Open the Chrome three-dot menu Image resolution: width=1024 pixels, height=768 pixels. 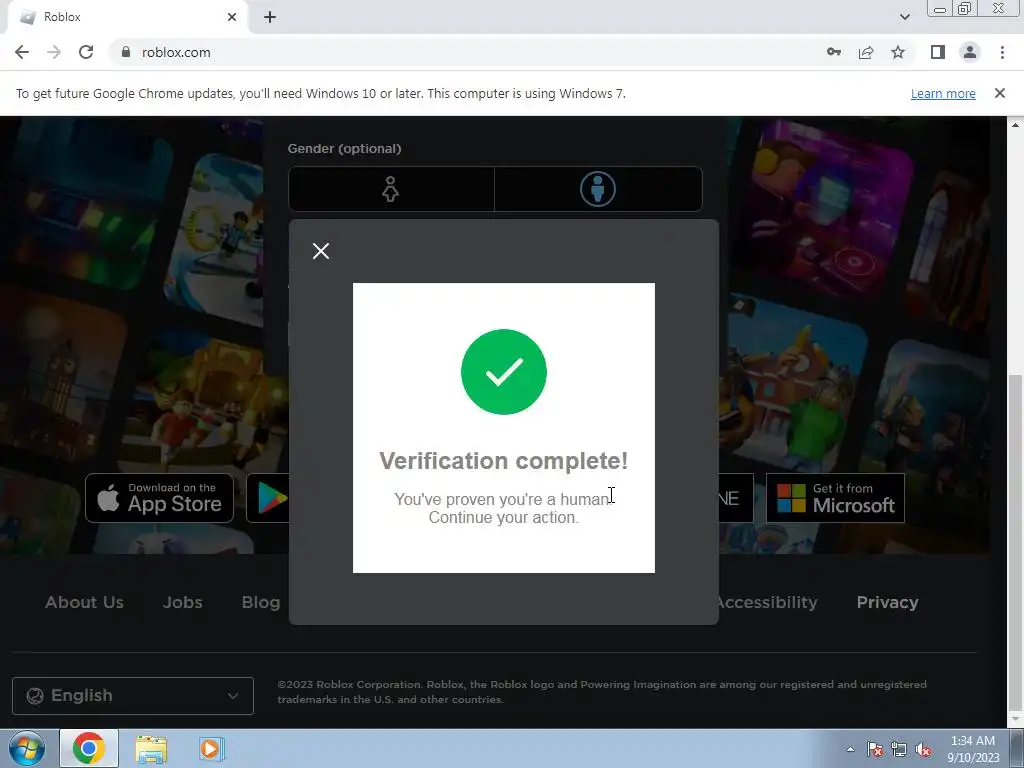[x=1002, y=52]
